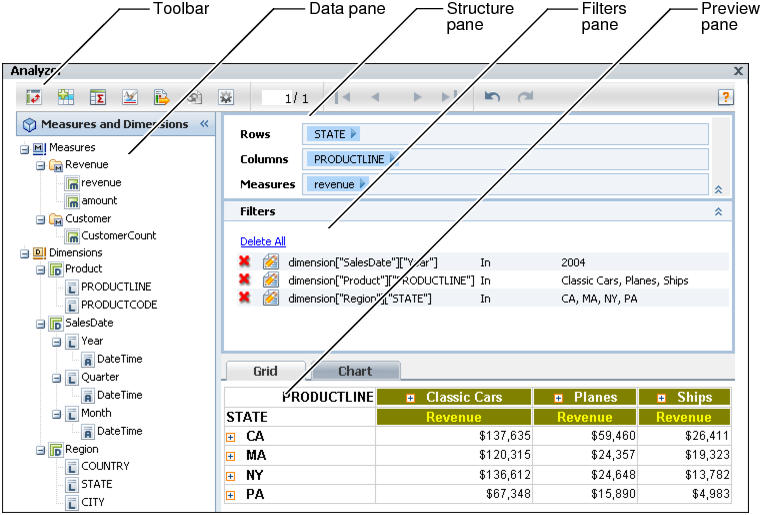Switch to the Chart tab

[x=355, y=371]
